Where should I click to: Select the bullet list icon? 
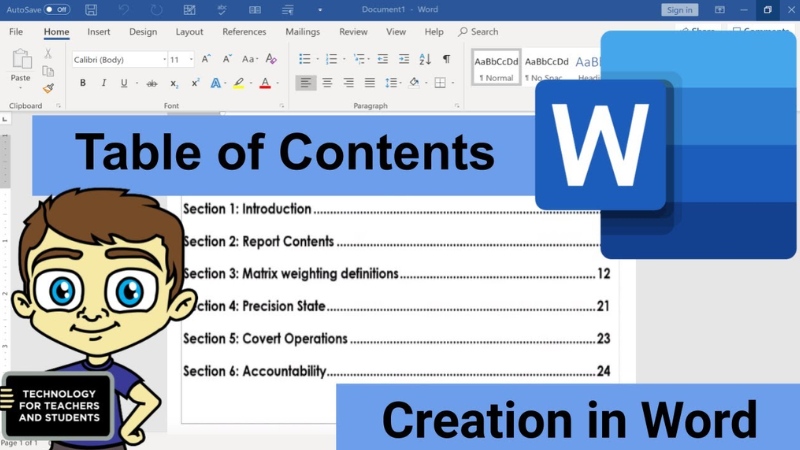(305, 59)
